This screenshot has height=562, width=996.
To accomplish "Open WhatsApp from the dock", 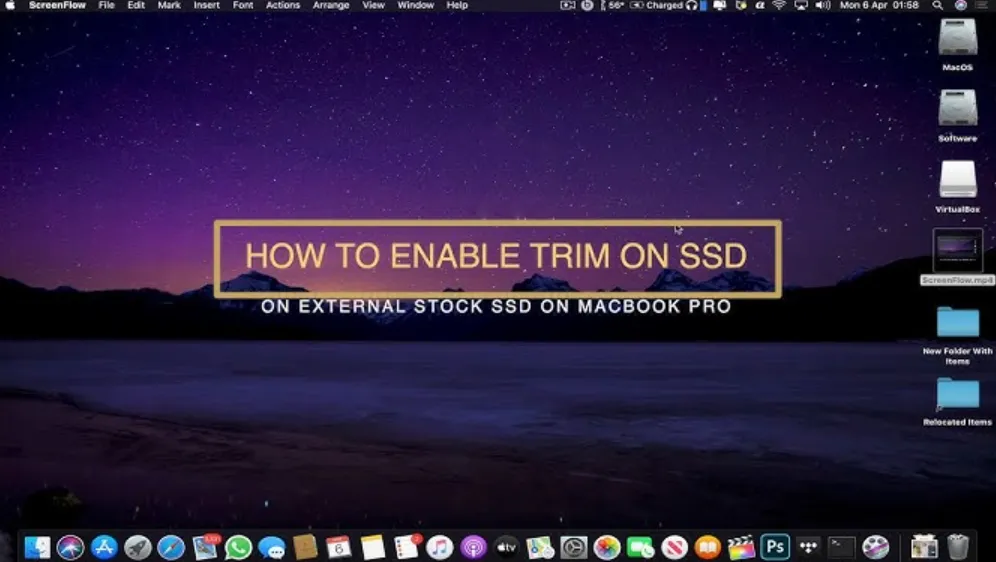I will (238, 547).
